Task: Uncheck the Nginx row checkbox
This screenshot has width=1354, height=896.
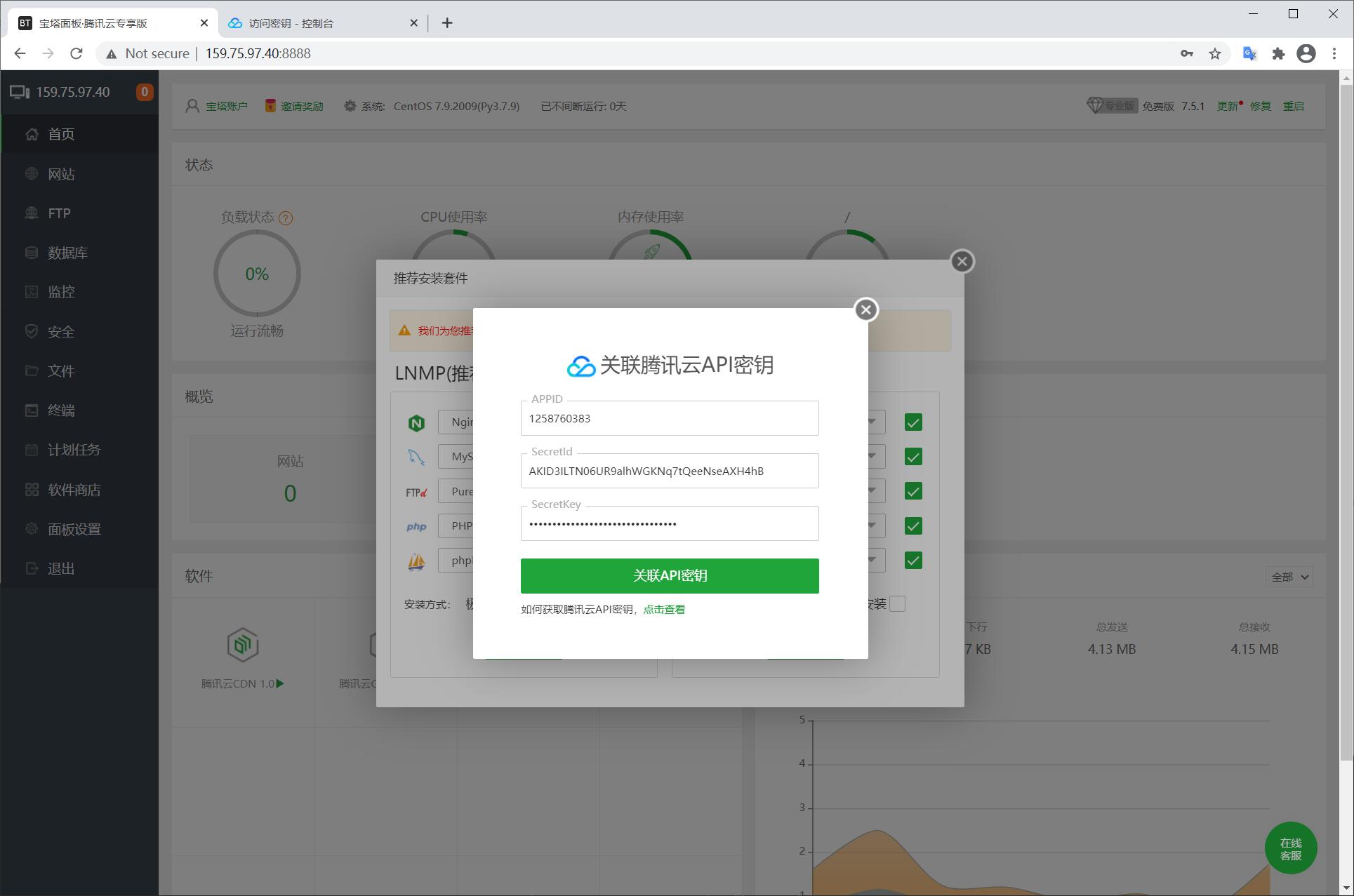Action: click(x=913, y=422)
